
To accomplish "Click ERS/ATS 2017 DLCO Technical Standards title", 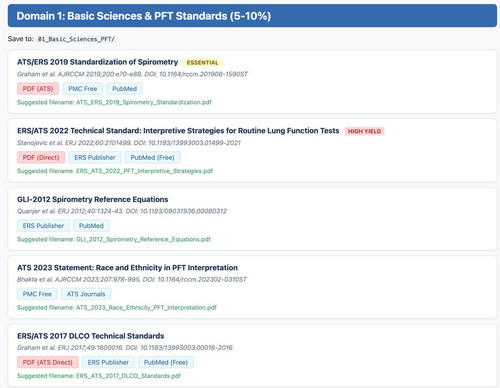I will pyautogui.click(x=91, y=336).
